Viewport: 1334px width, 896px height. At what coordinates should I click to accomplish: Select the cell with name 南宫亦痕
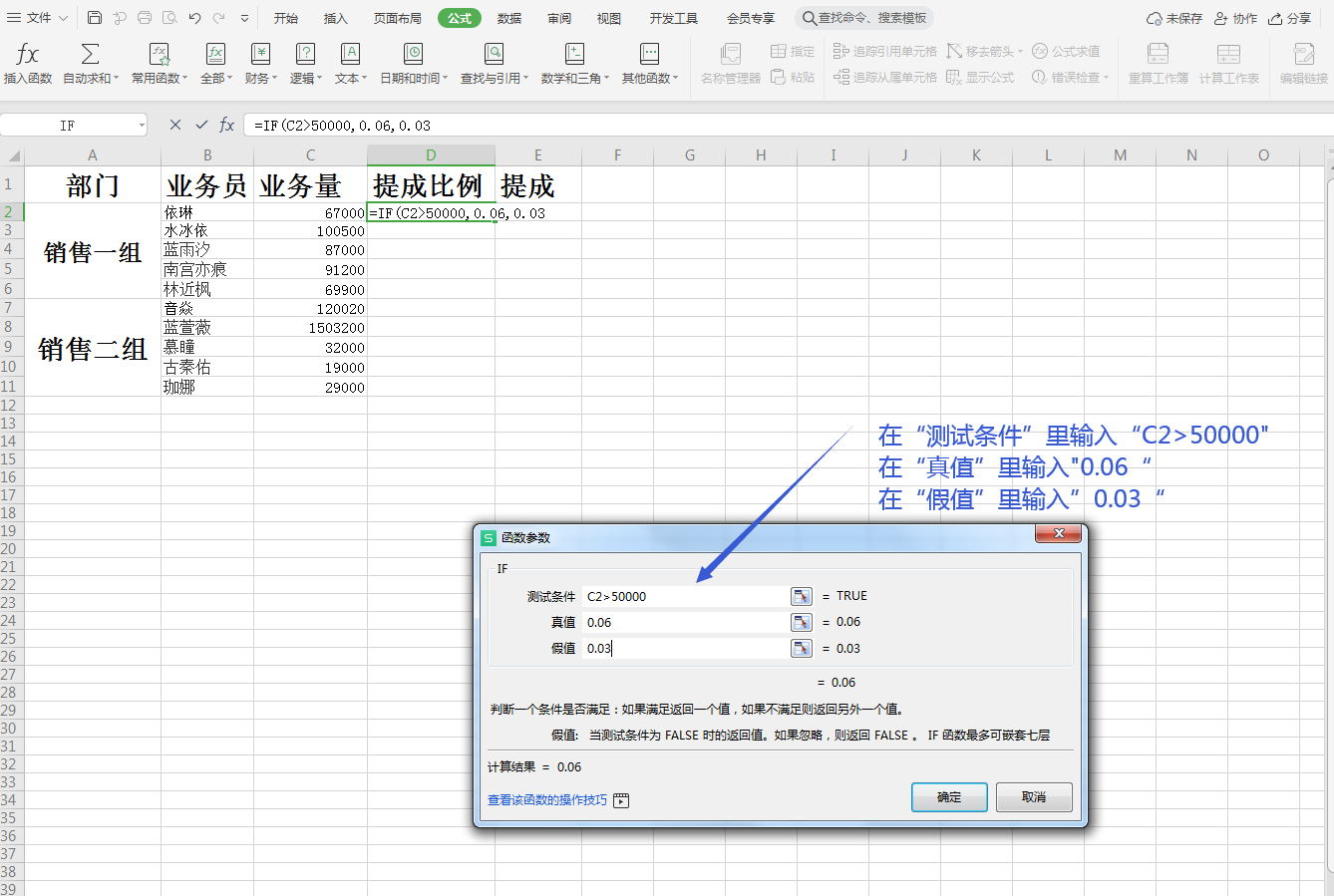207,270
